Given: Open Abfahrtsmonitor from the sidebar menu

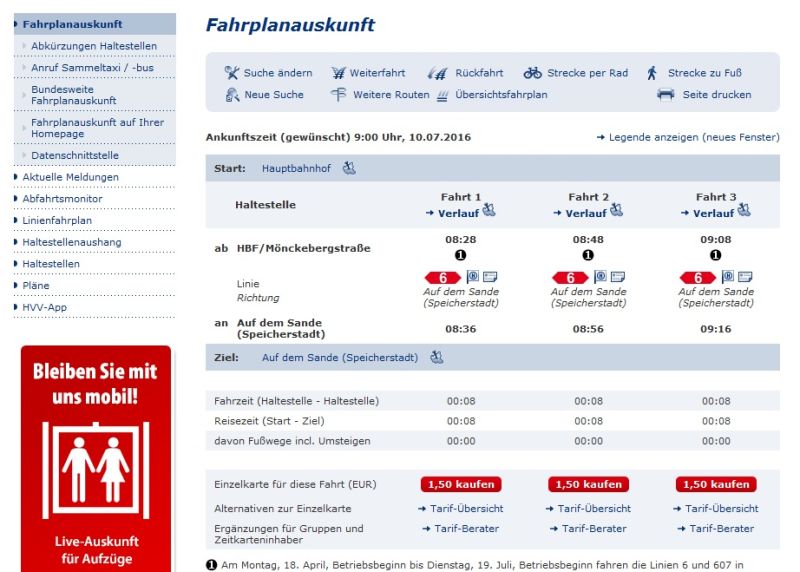Looking at the screenshot, I should click(x=62, y=199).
